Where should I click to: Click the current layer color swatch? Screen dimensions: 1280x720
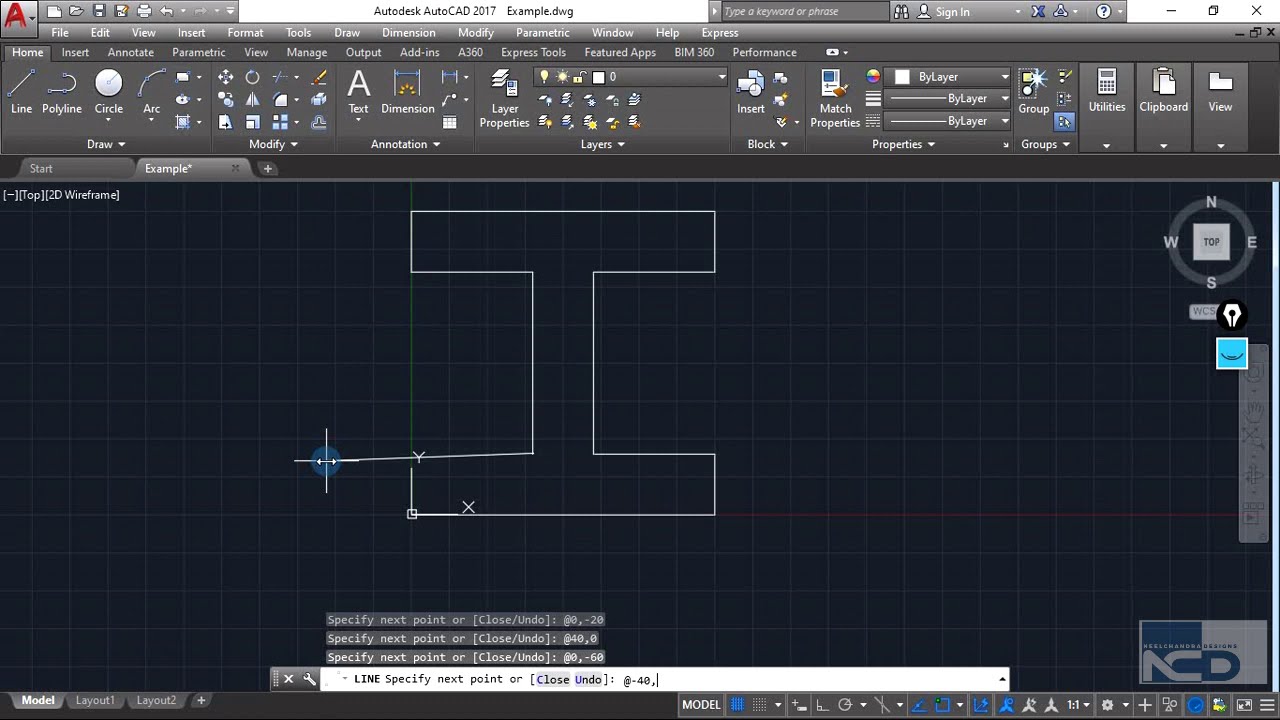[598, 77]
